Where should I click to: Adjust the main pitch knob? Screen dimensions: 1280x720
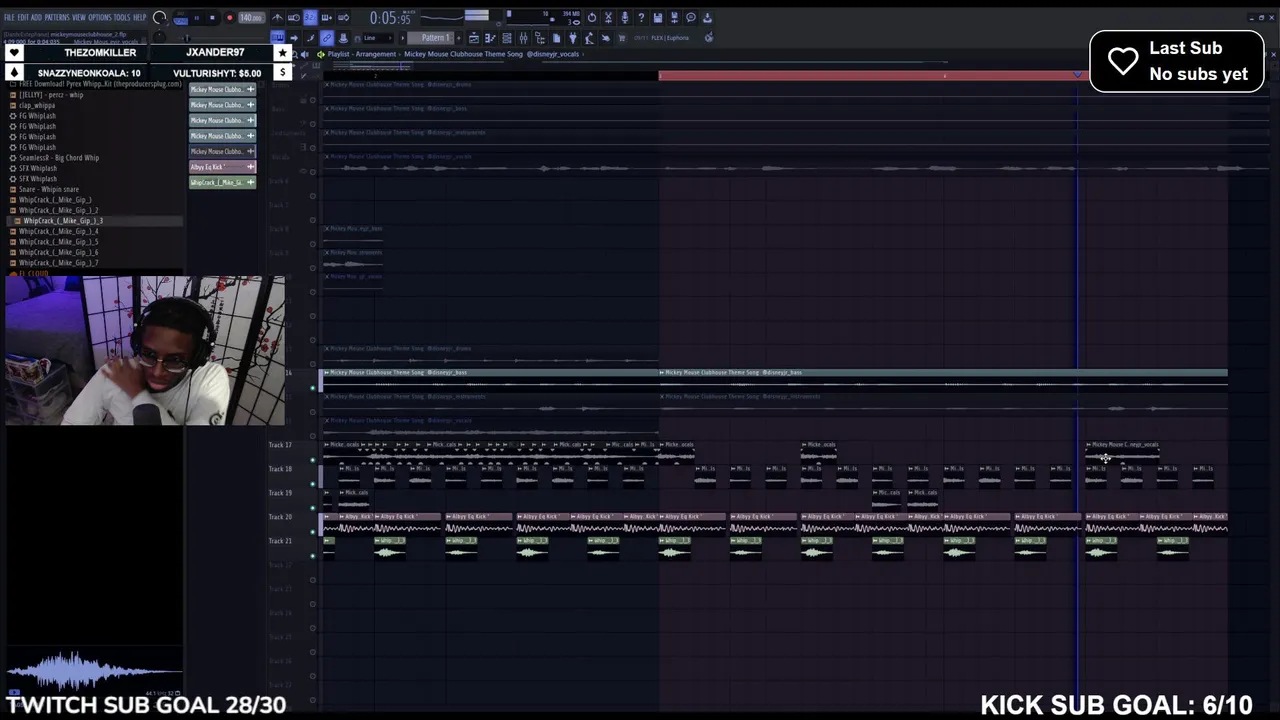point(159,37)
